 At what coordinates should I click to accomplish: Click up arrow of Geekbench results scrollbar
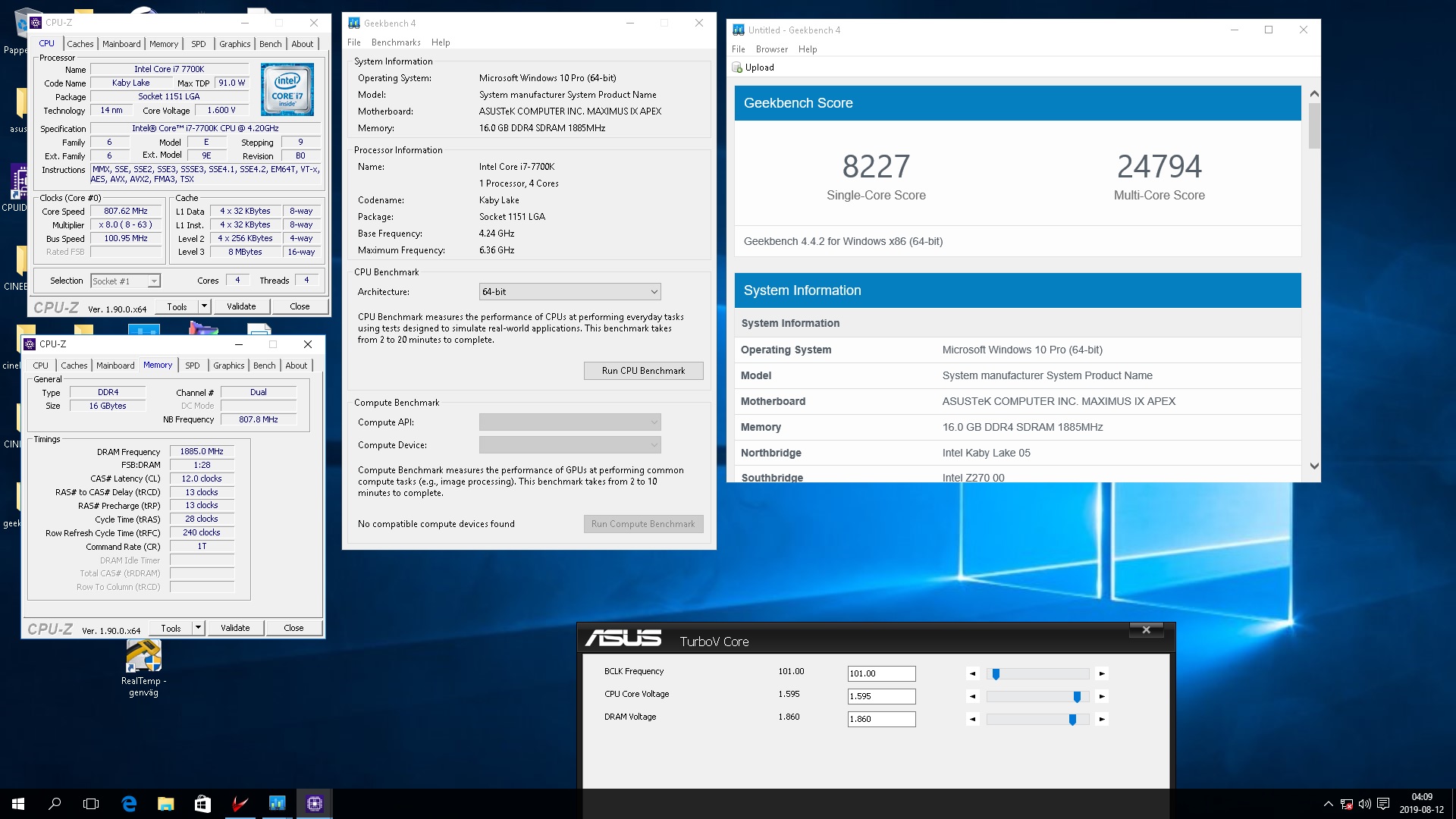tap(1314, 93)
